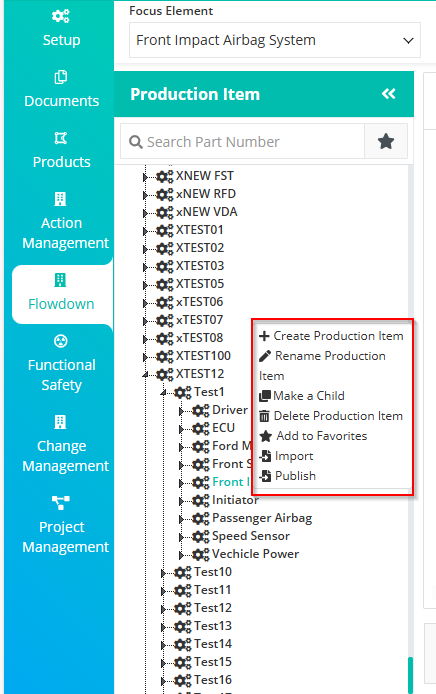Choose Add to Favorites option

(x=313, y=436)
